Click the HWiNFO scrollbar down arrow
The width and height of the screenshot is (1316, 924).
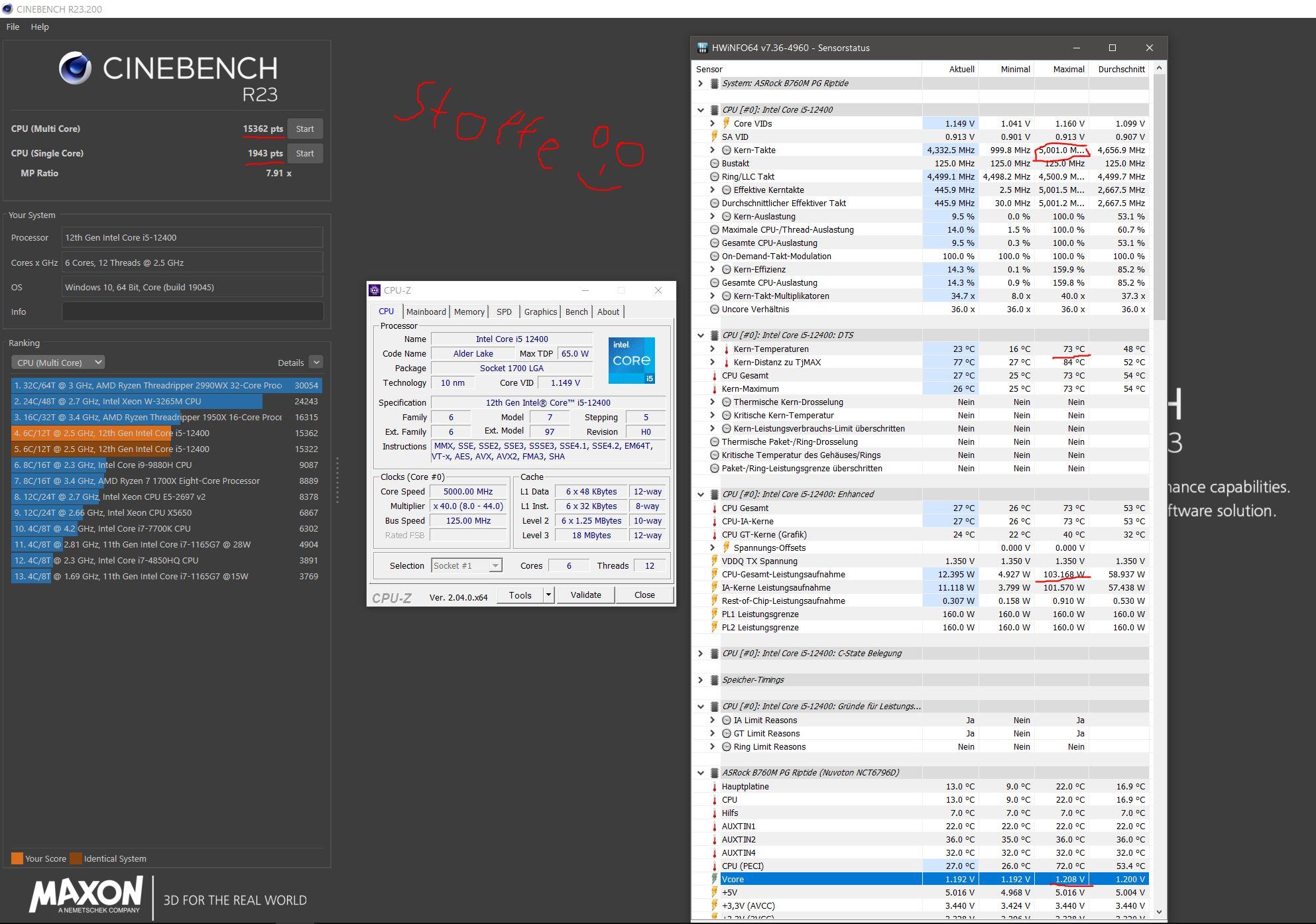tap(1159, 912)
